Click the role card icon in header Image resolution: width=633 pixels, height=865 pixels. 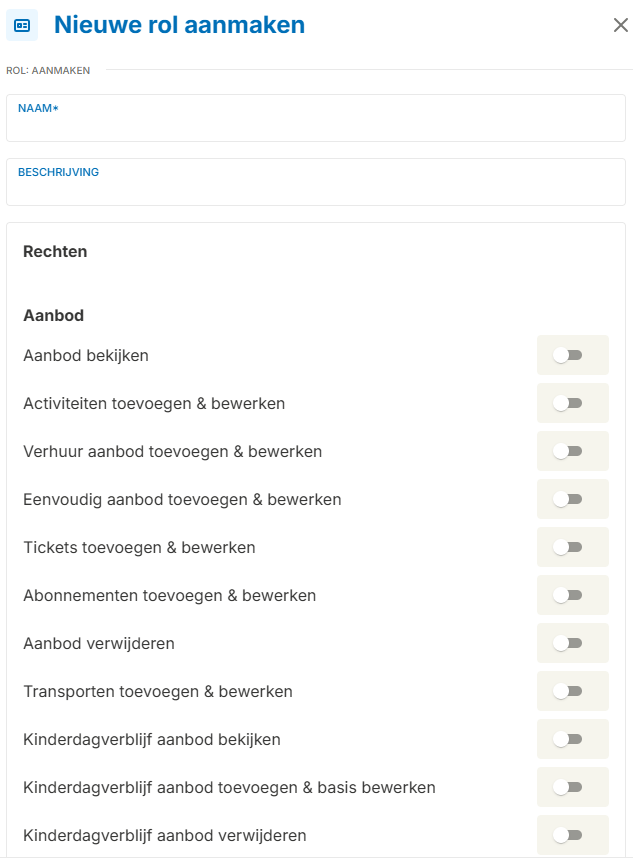click(x=22, y=25)
